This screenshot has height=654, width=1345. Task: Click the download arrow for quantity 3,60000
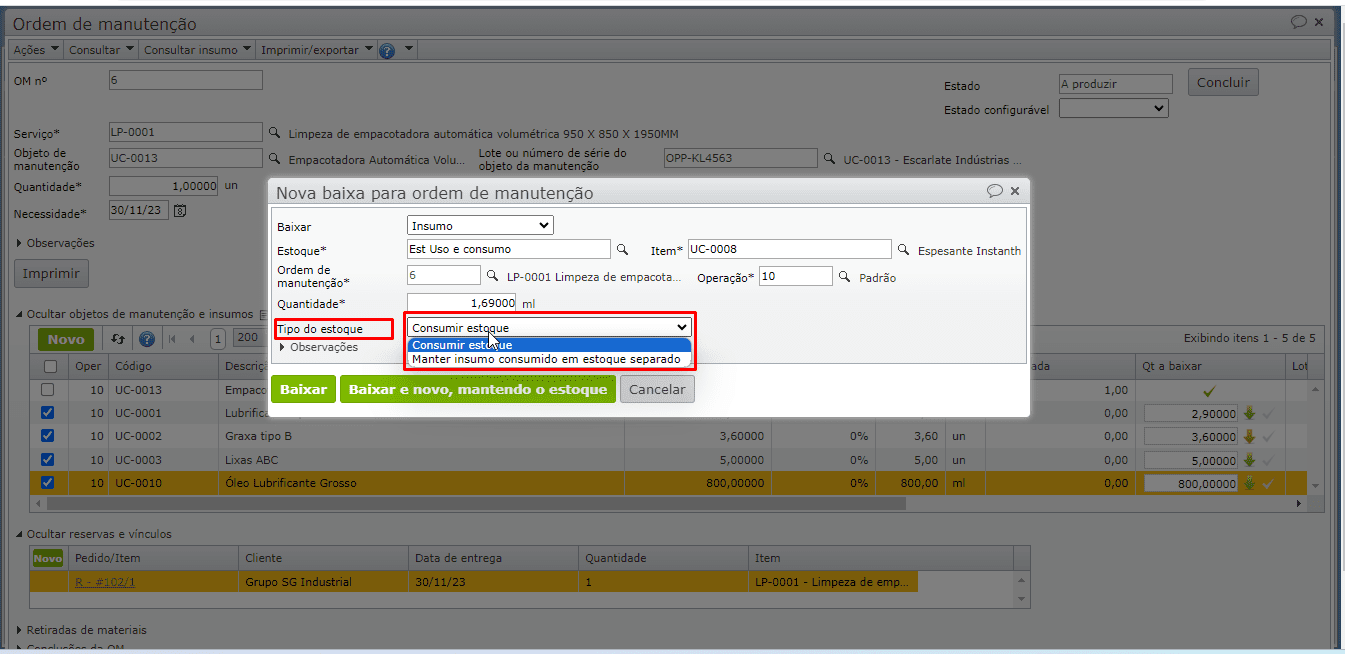click(1249, 436)
